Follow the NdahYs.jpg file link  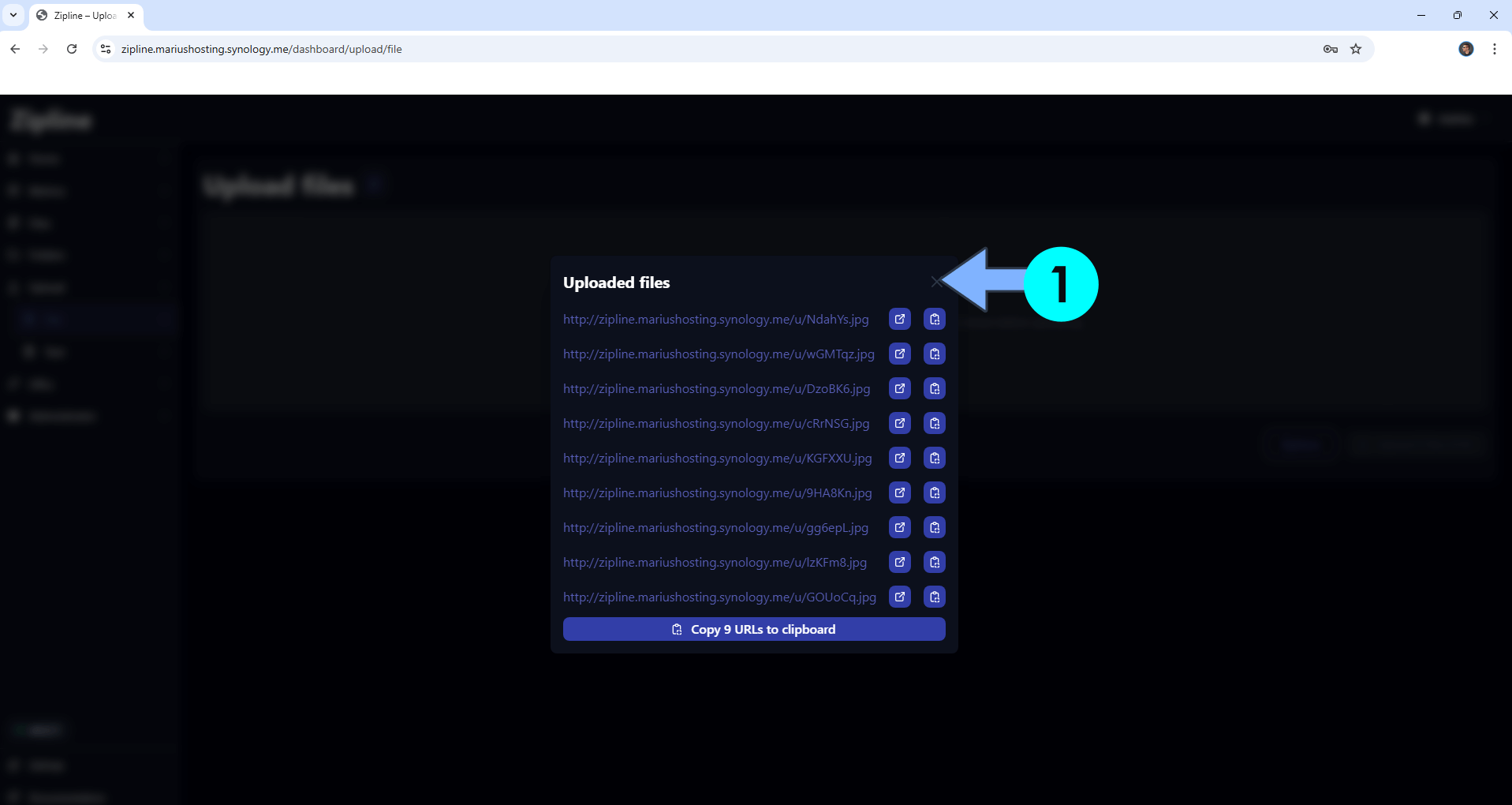[x=715, y=319]
